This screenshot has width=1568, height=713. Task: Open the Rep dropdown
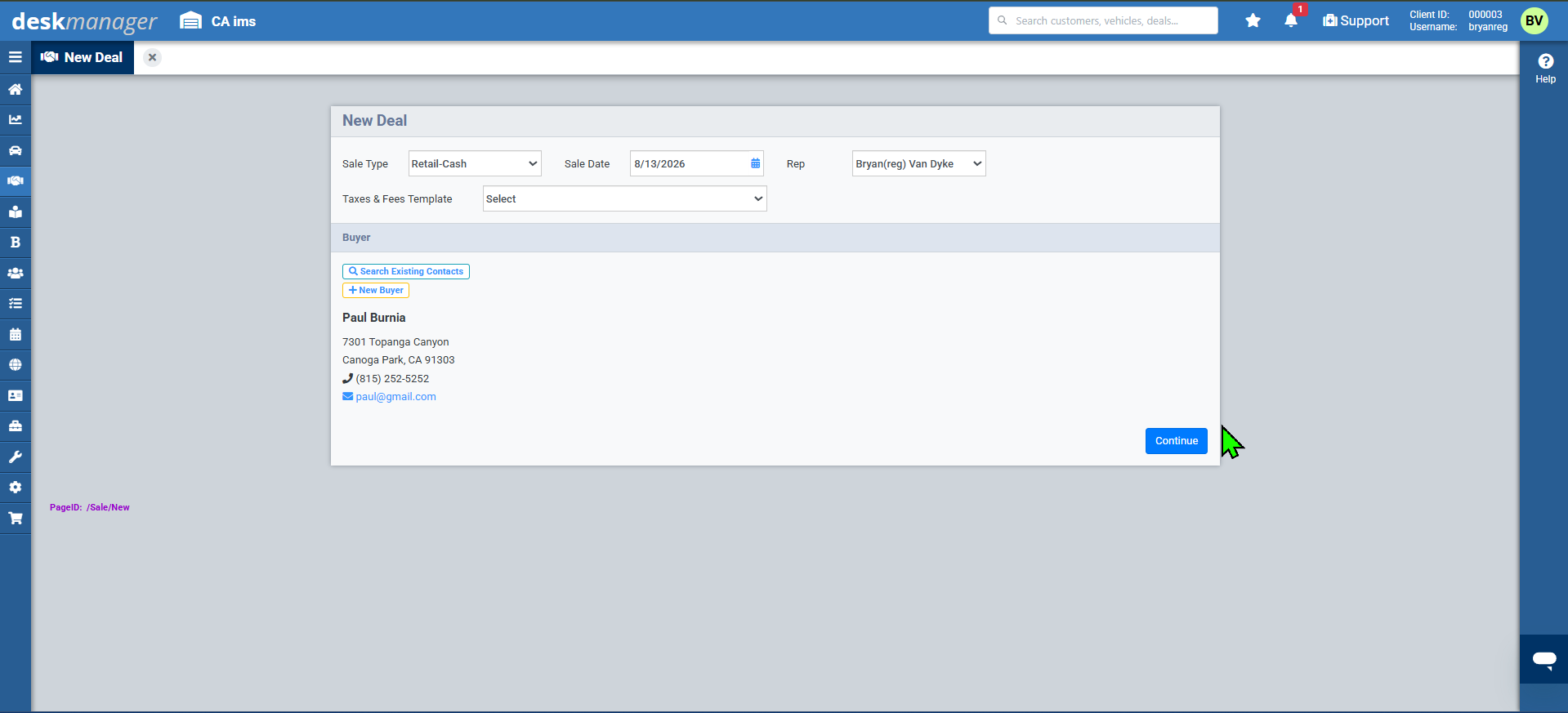click(x=918, y=163)
